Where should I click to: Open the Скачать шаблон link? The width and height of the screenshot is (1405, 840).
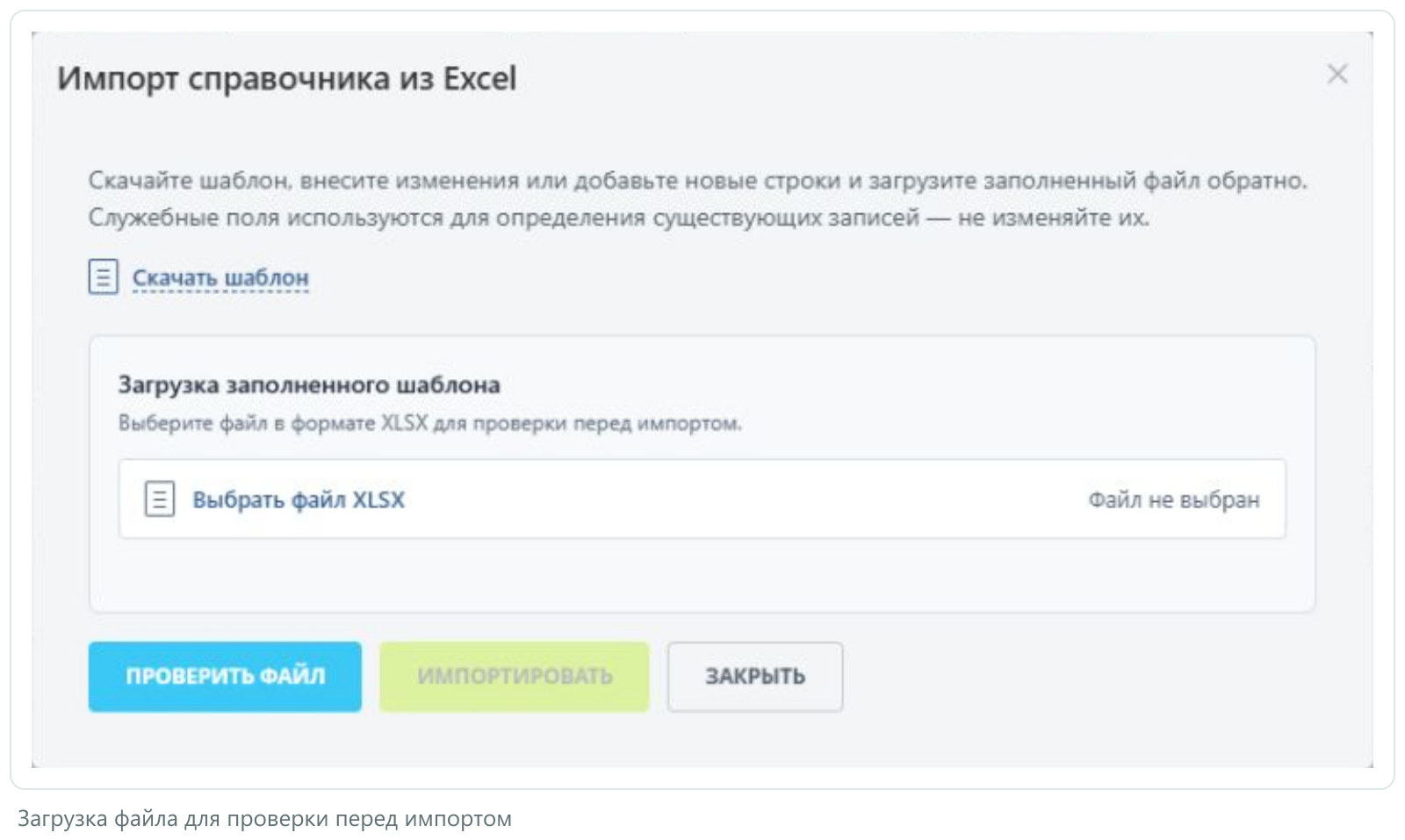tap(220, 277)
